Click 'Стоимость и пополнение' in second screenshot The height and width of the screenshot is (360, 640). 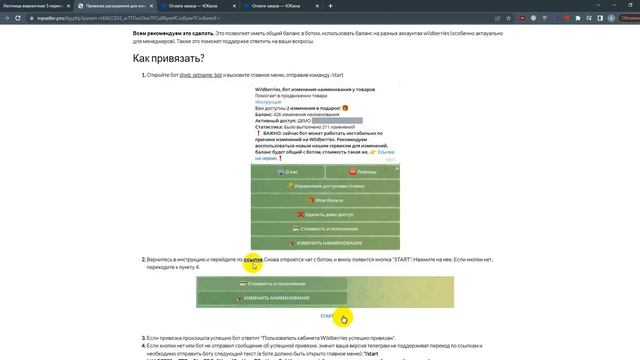272,284
